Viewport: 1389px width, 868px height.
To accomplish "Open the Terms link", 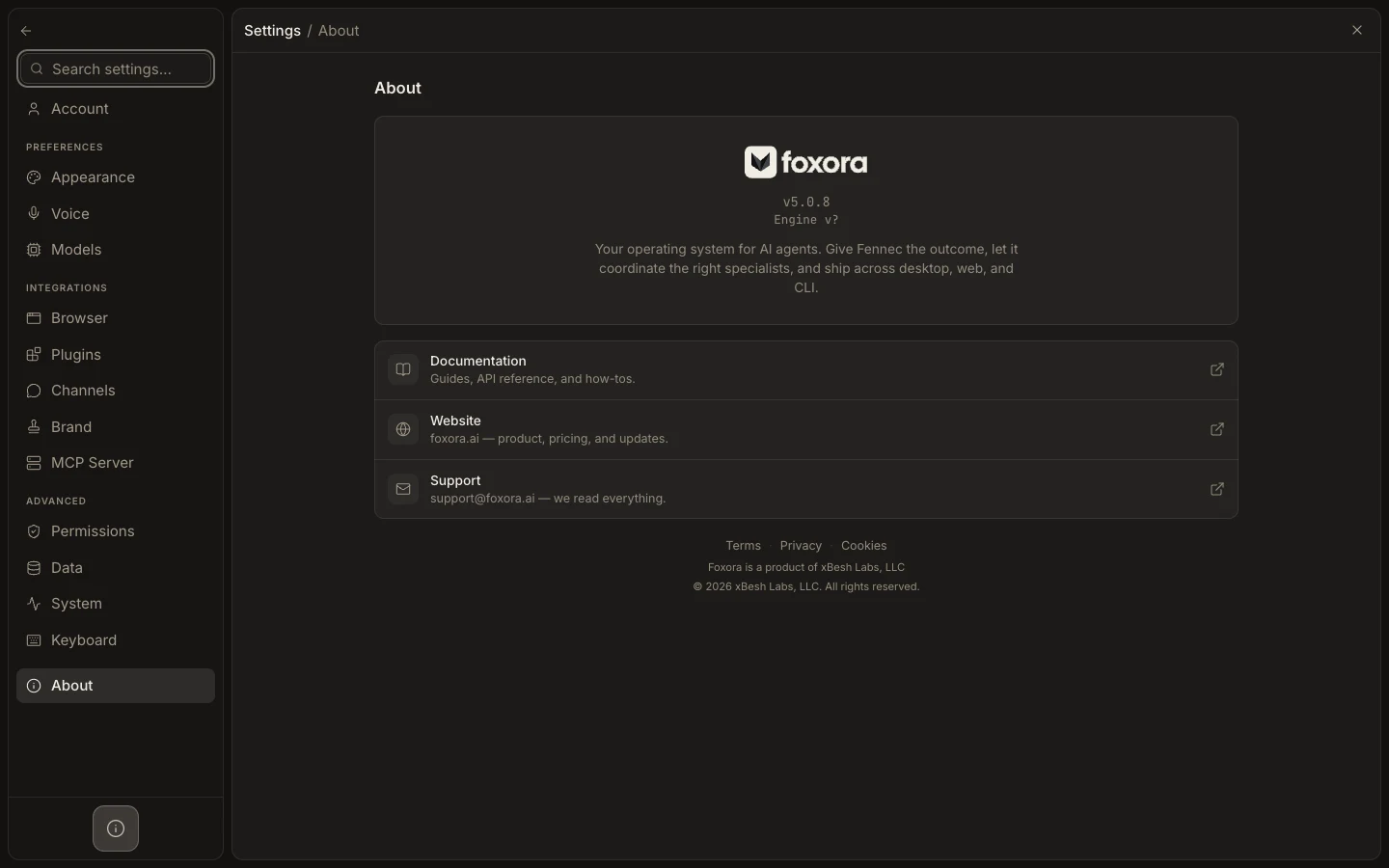I will pyautogui.click(x=743, y=546).
